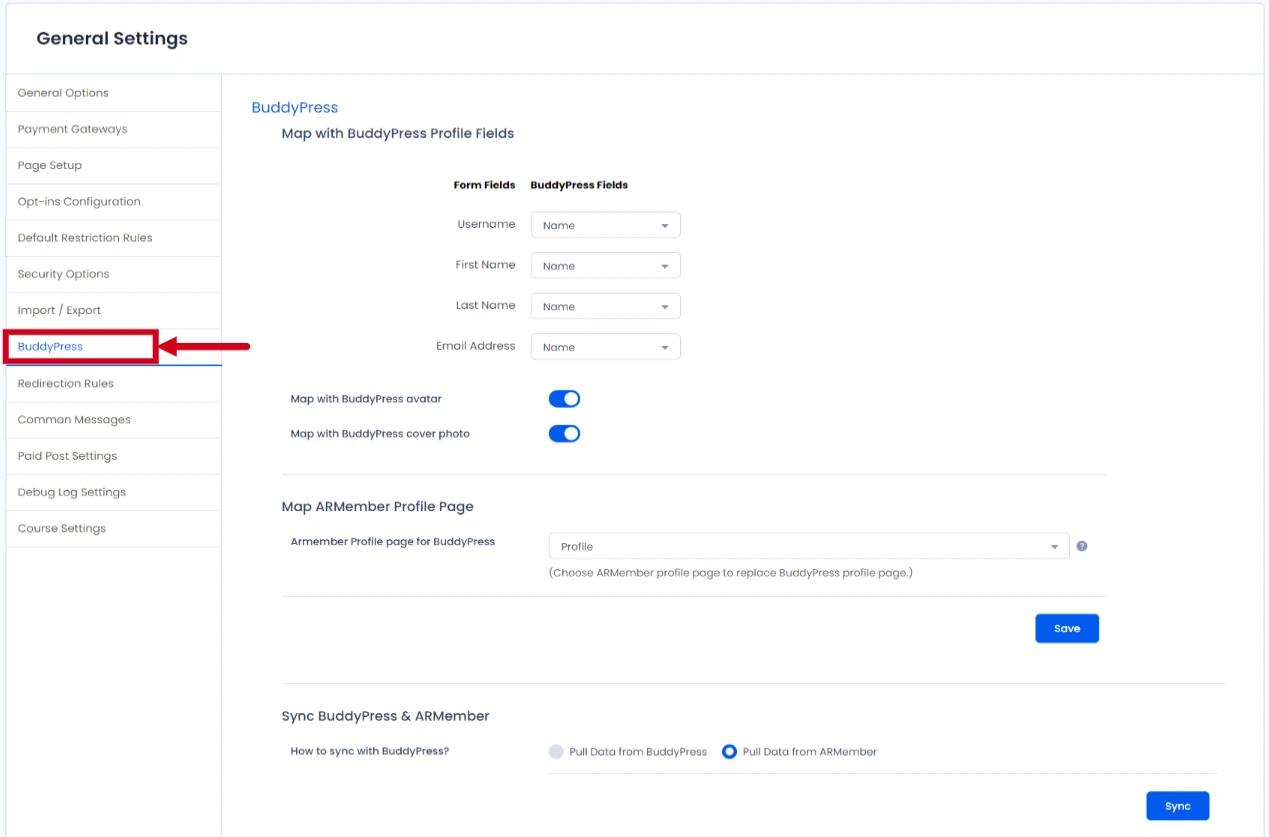Switch to Security Options tab
Viewport: 1269px width, 837px height.
pyautogui.click(x=113, y=274)
